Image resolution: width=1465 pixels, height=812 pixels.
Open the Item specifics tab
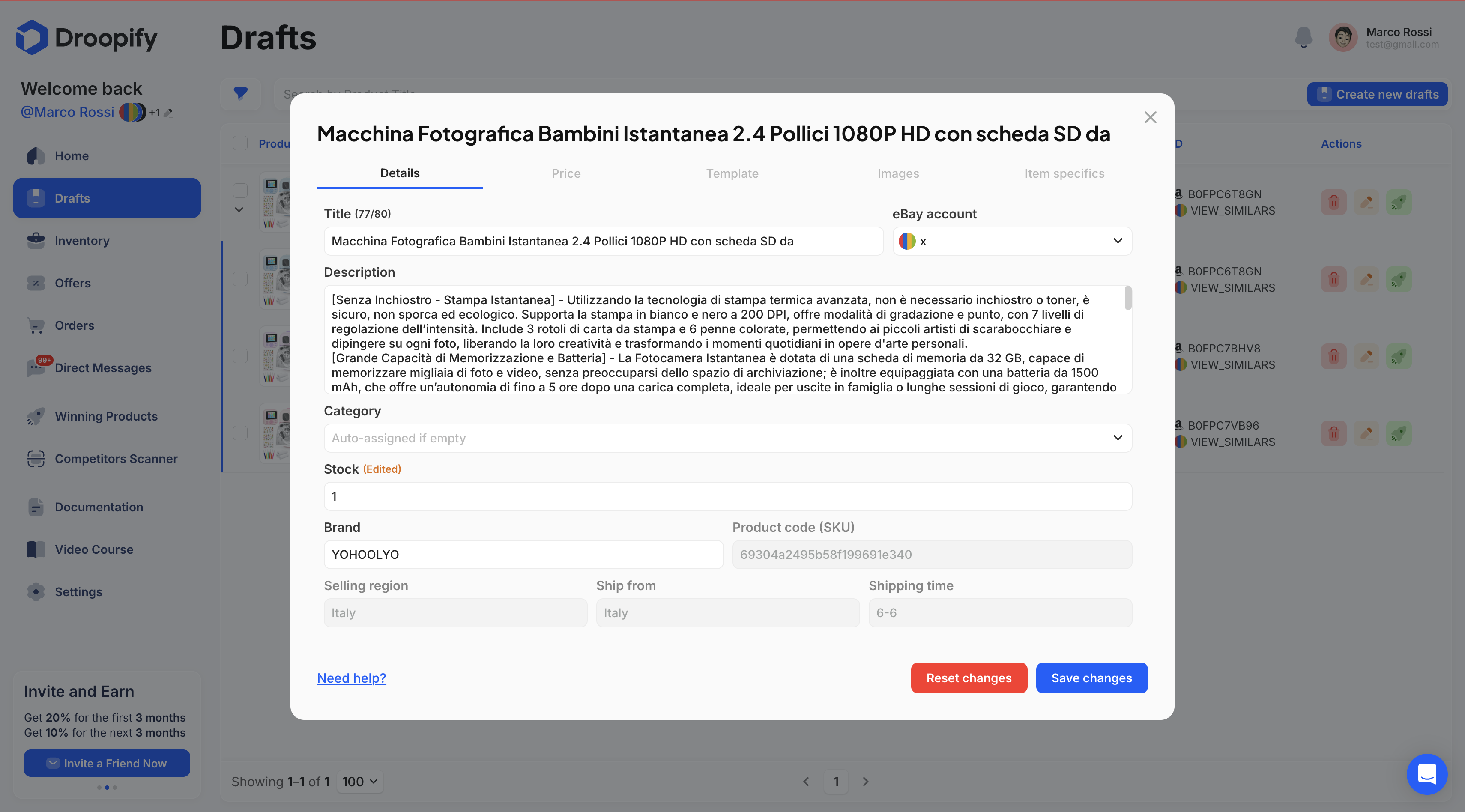1064,173
